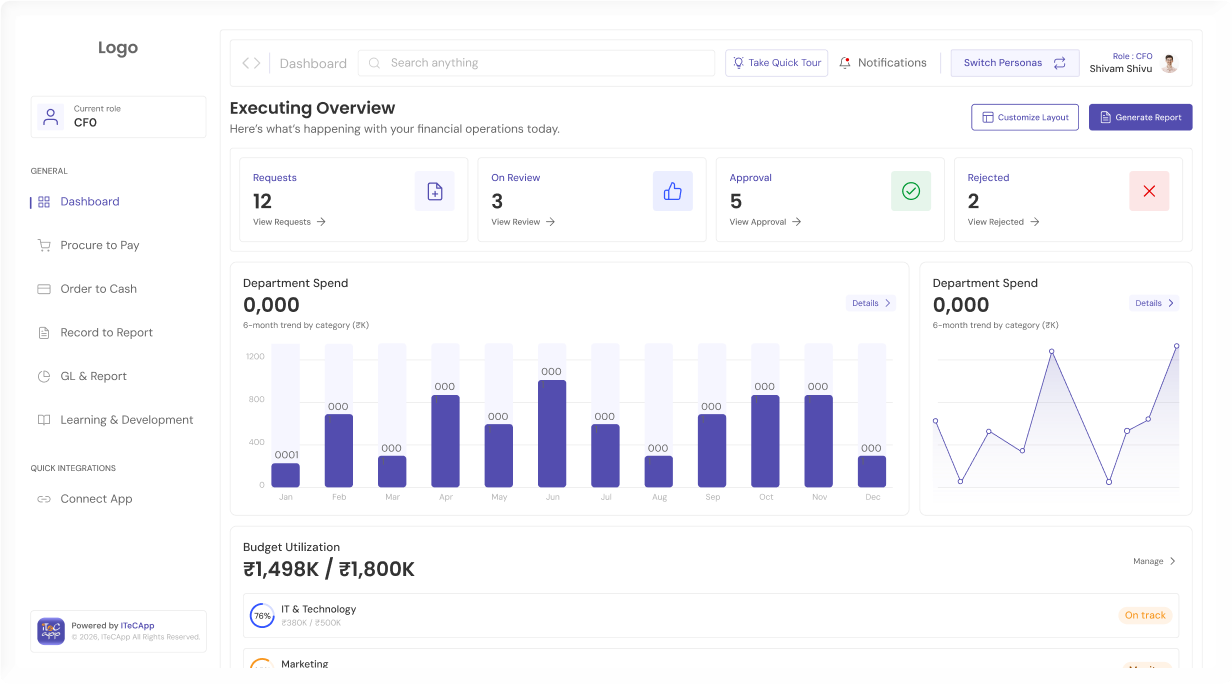Click the Jun bar in Department Spend chart
The width and height of the screenshot is (1232, 684).
552,433
